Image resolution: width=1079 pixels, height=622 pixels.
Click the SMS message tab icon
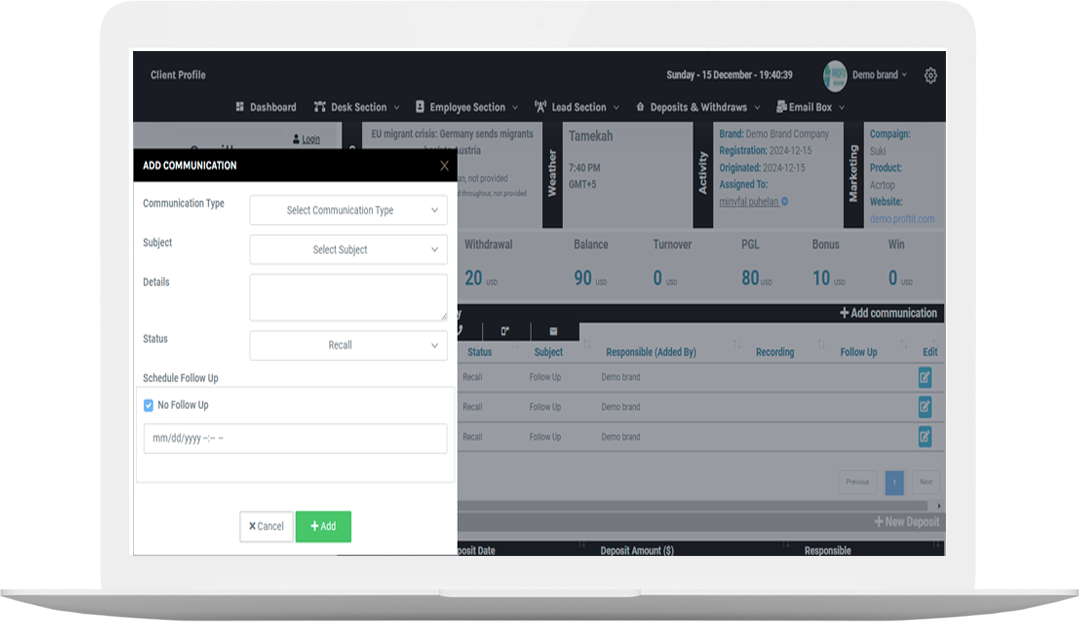coord(505,331)
